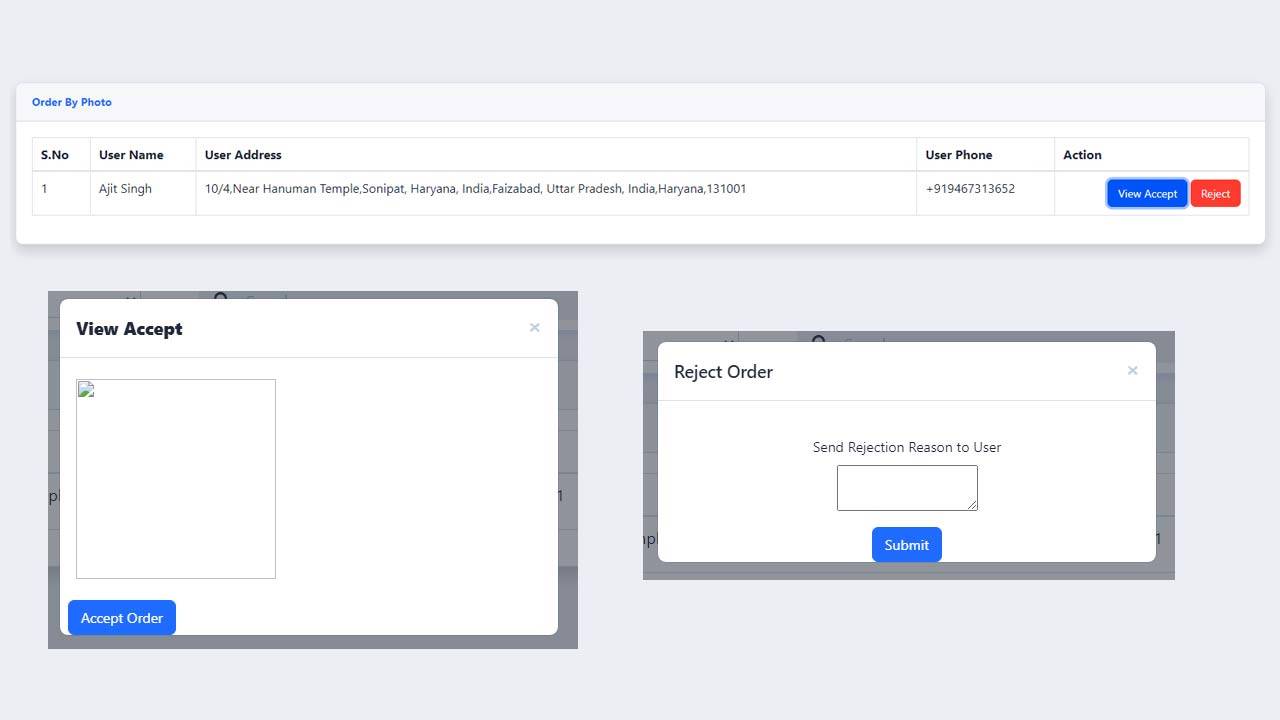Click the Hanuman Temple address cell

coord(475,189)
